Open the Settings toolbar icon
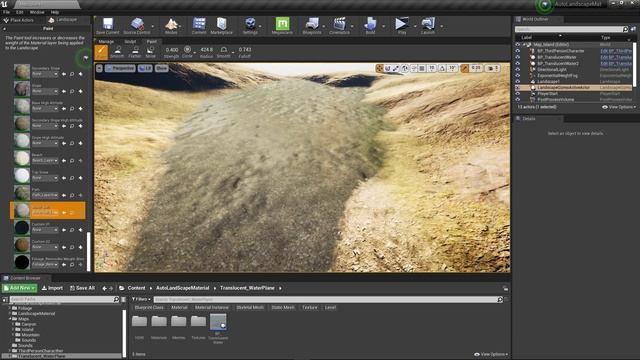Image resolution: width=640 pixels, height=360 pixels. tap(250, 26)
